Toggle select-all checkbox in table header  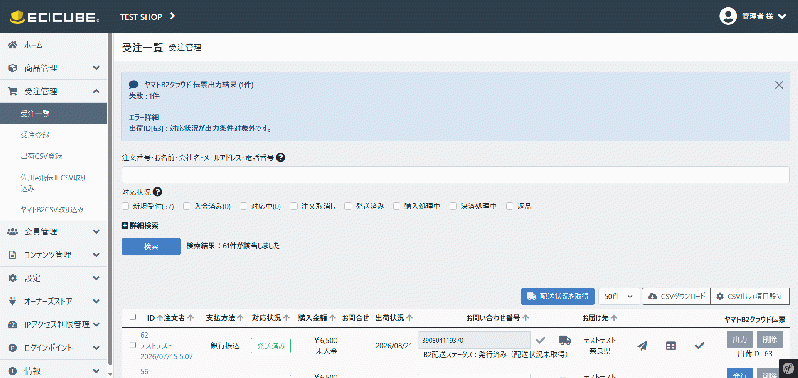pos(133,318)
